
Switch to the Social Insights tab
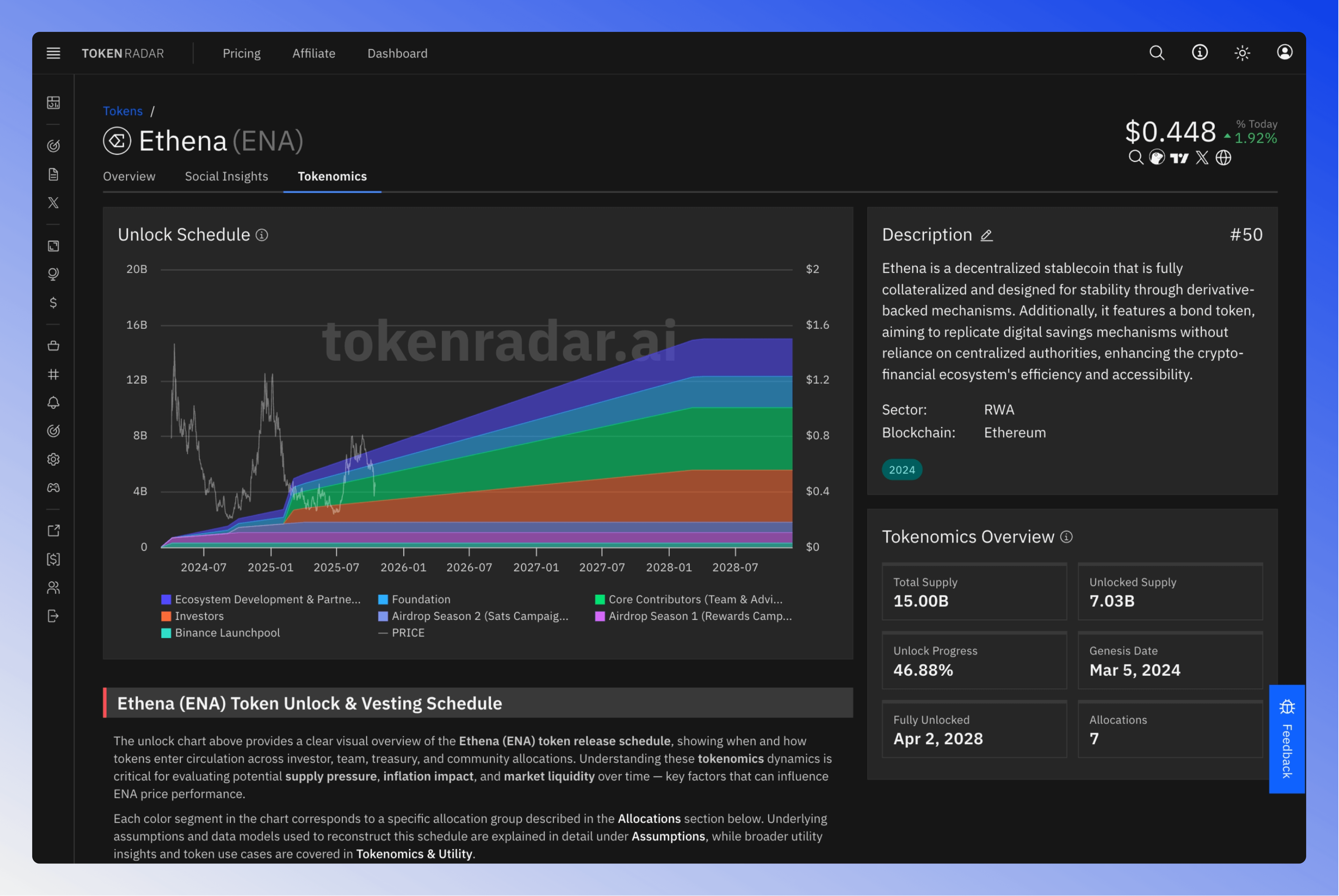pos(226,177)
